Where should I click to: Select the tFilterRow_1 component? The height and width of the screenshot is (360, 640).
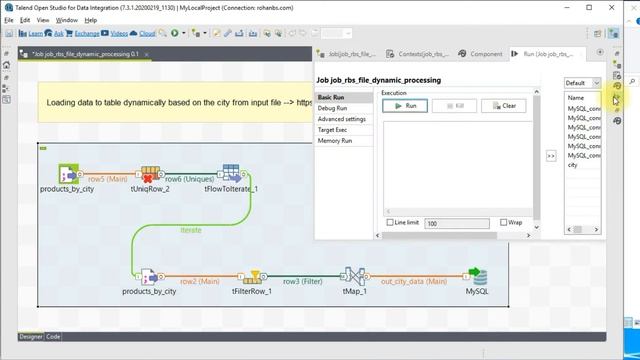pos(252,277)
